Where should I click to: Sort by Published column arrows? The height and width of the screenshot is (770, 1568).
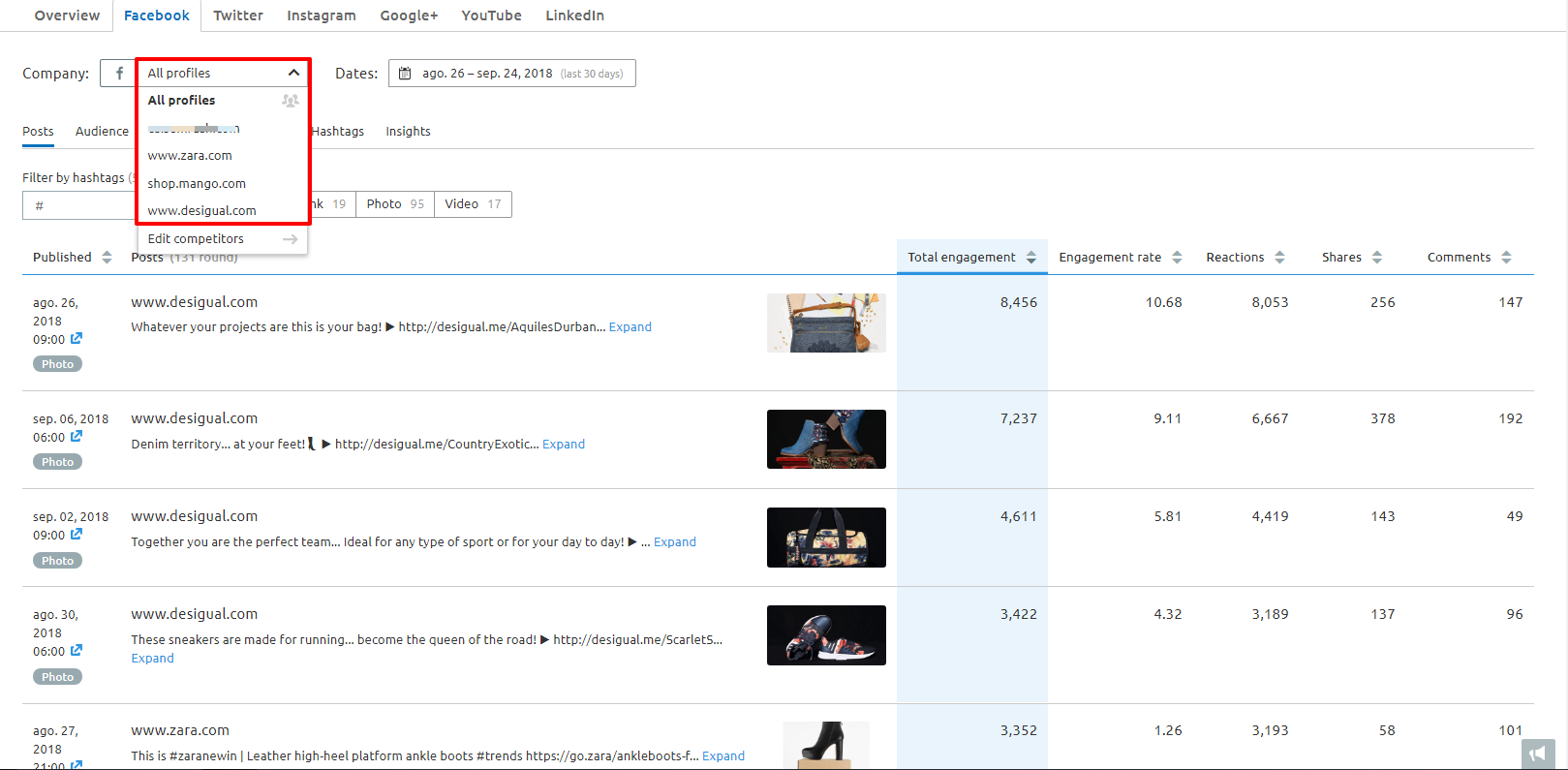[107, 258]
